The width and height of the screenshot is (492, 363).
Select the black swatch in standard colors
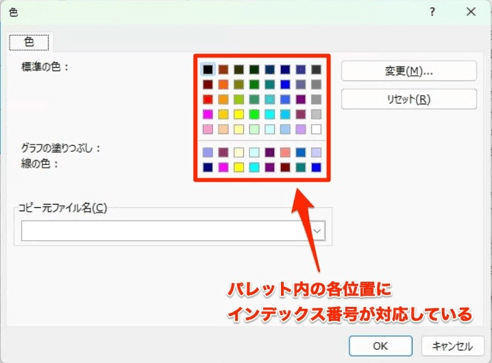click(208, 69)
